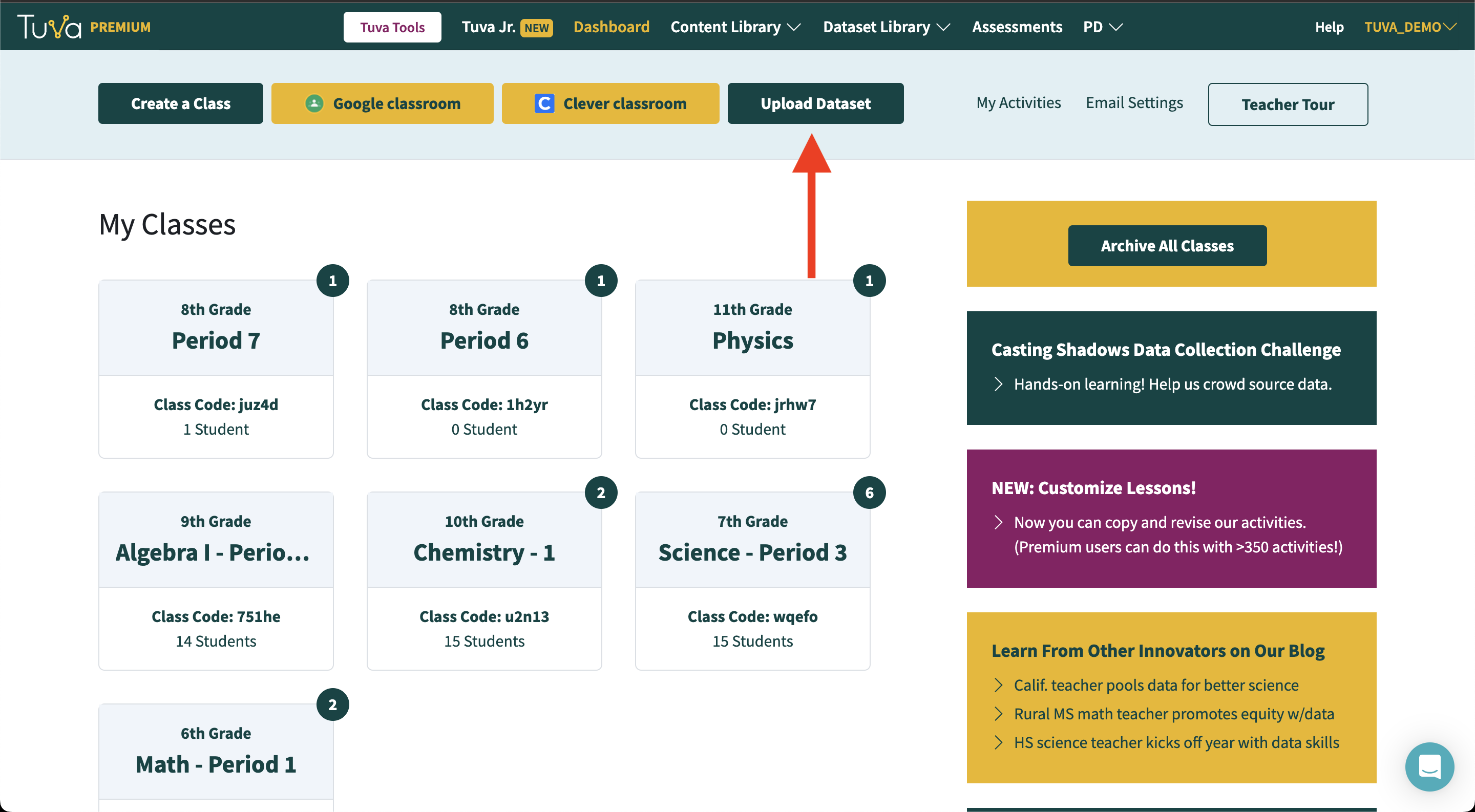Click chevron beside Calif. teacher pools data
Screen dimensions: 1475x812
(x=999, y=686)
